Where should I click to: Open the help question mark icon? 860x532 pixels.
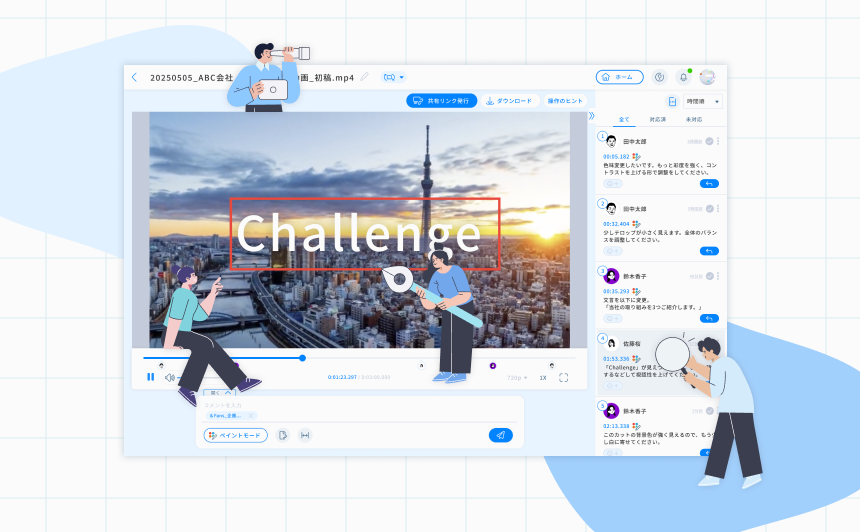click(659, 77)
